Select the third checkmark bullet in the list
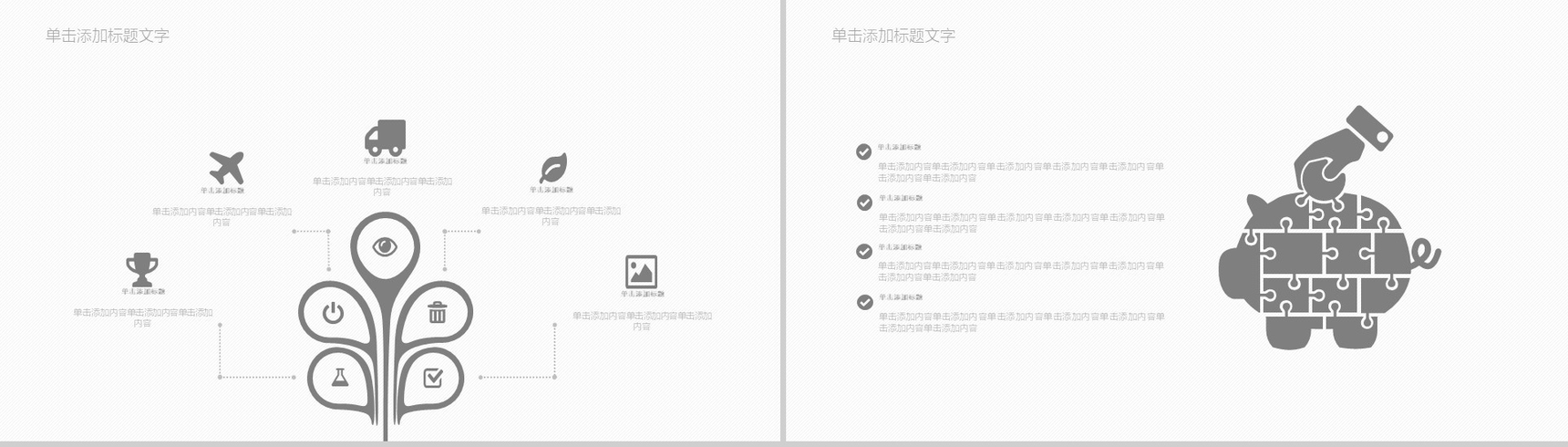This screenshot has height=447, width=1568. (864, 252)
